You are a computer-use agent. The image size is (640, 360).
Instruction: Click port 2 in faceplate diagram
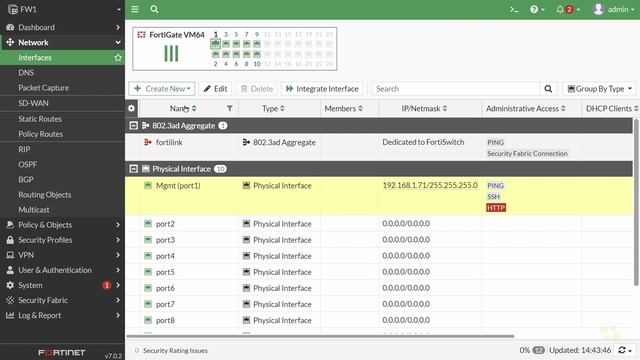[216, 54]
